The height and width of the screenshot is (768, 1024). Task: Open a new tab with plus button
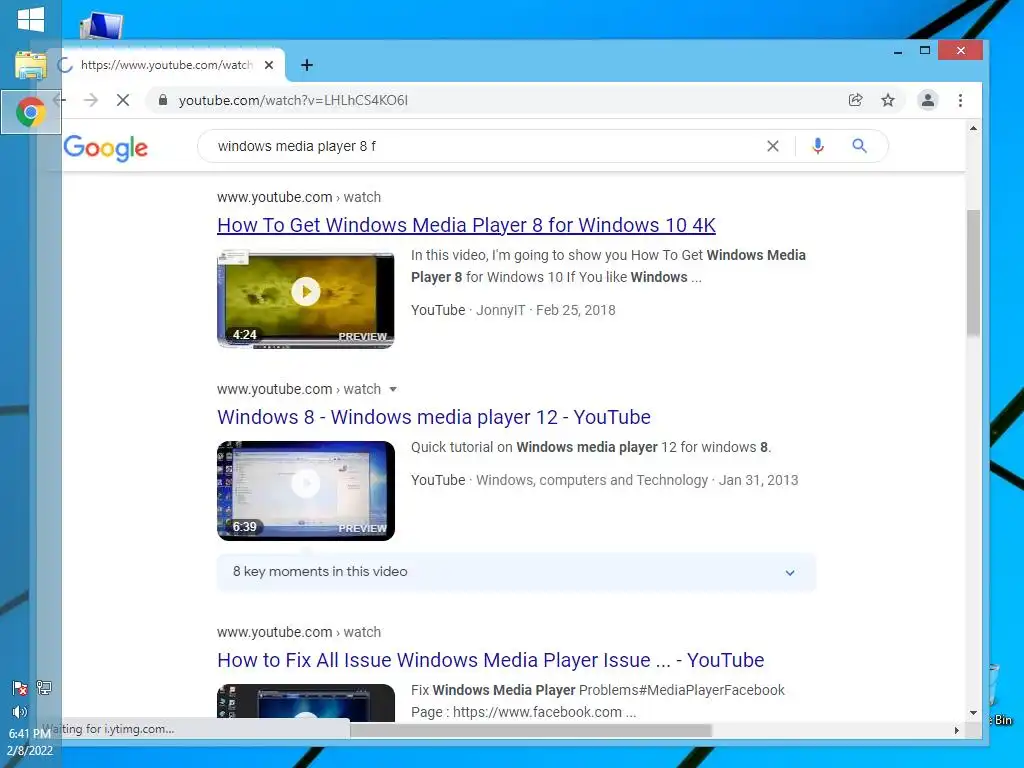[307, 65]
